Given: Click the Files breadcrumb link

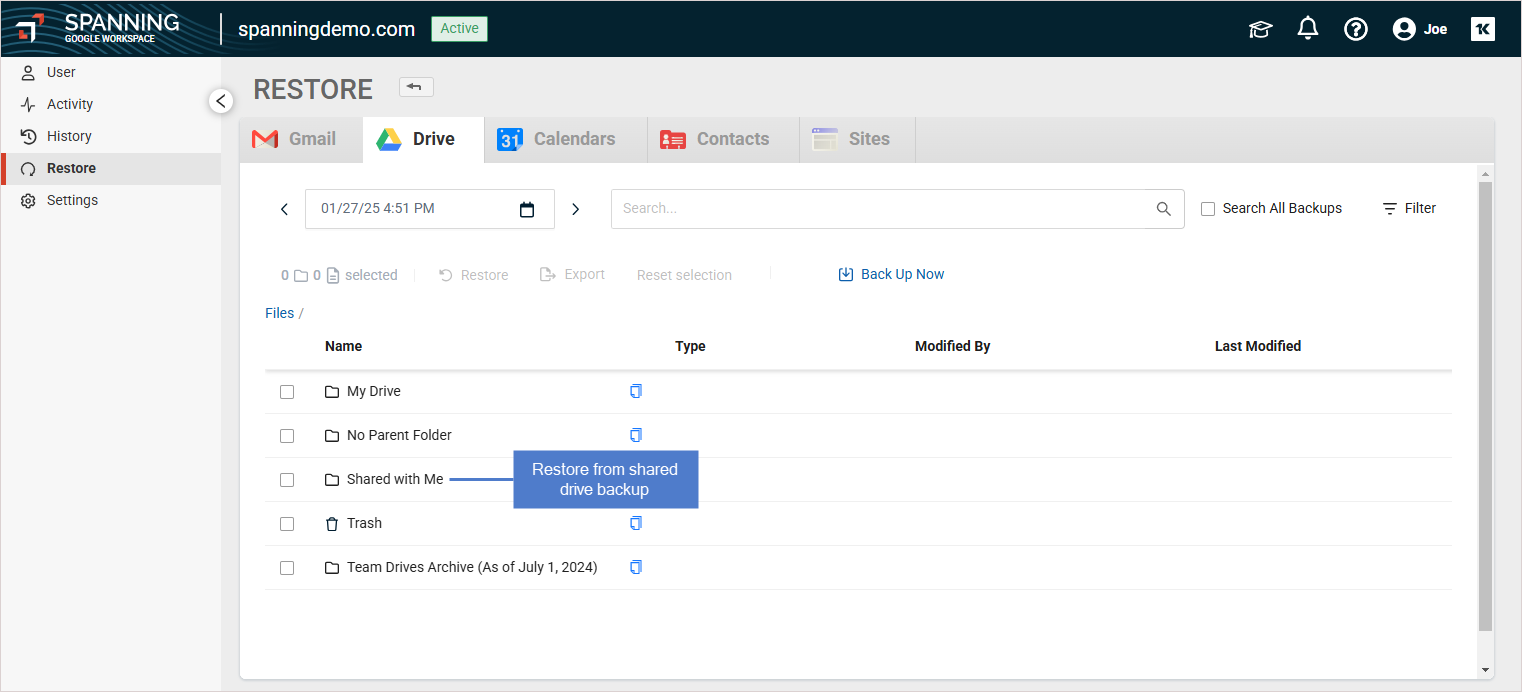Looking at the screenshot, I should tap(280, 313).
